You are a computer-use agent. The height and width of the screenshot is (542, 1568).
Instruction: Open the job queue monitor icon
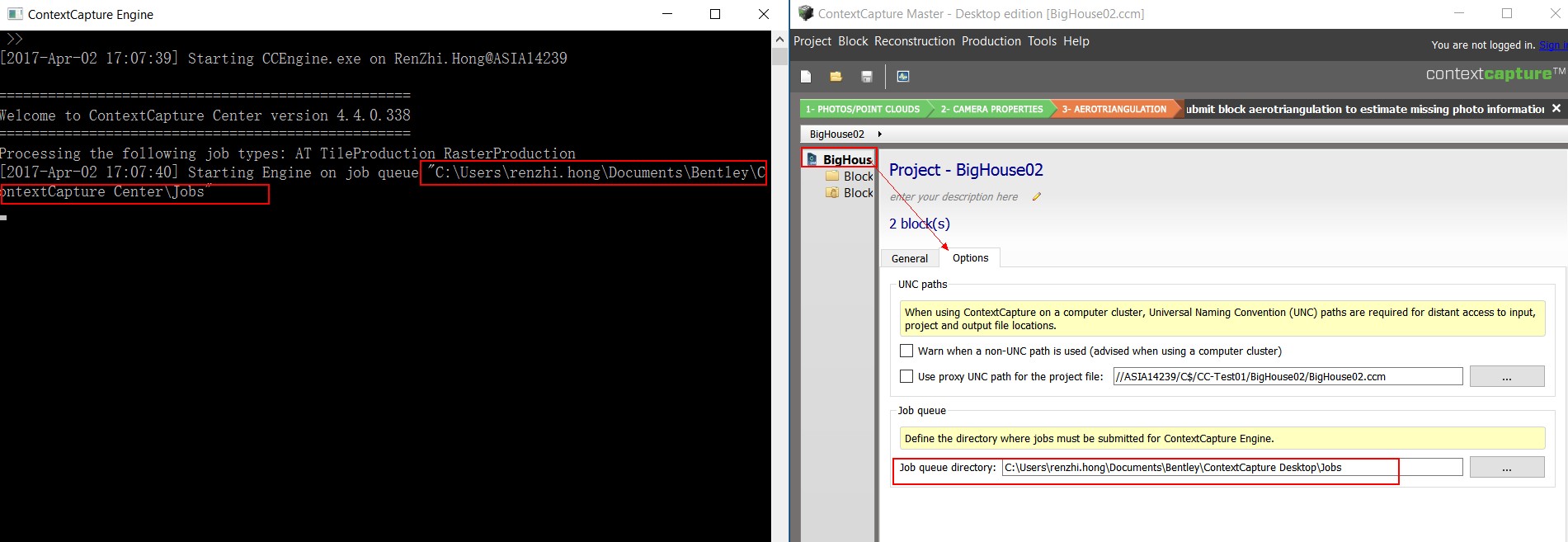click(903, 77)
